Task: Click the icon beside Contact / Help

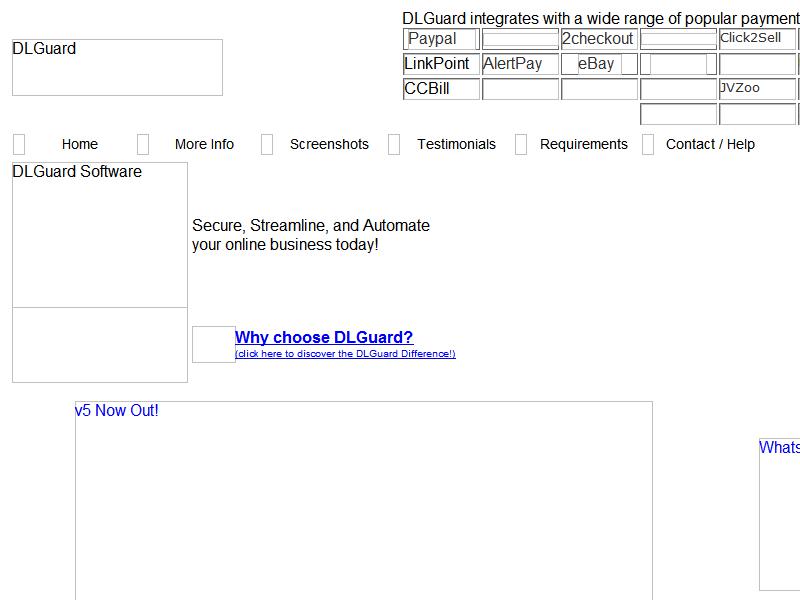Action: [x=648, y=144]
